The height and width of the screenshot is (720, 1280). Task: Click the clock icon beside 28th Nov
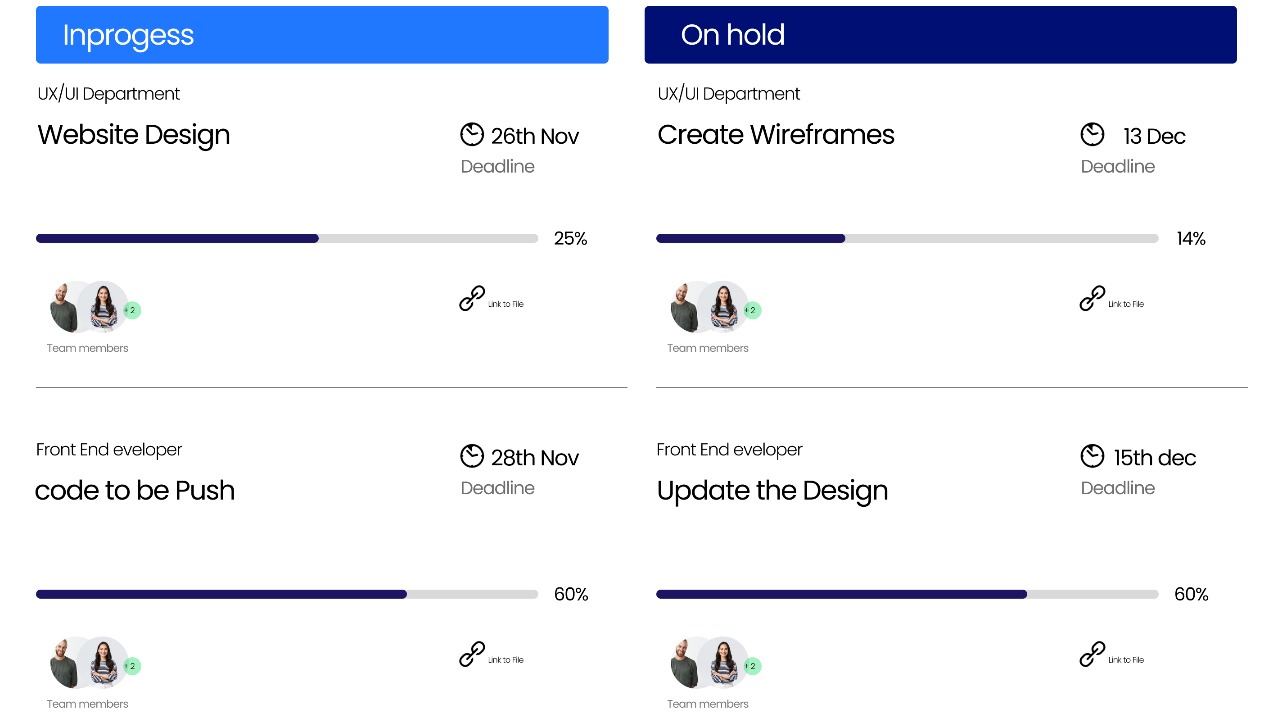click(x=472, y=456)
